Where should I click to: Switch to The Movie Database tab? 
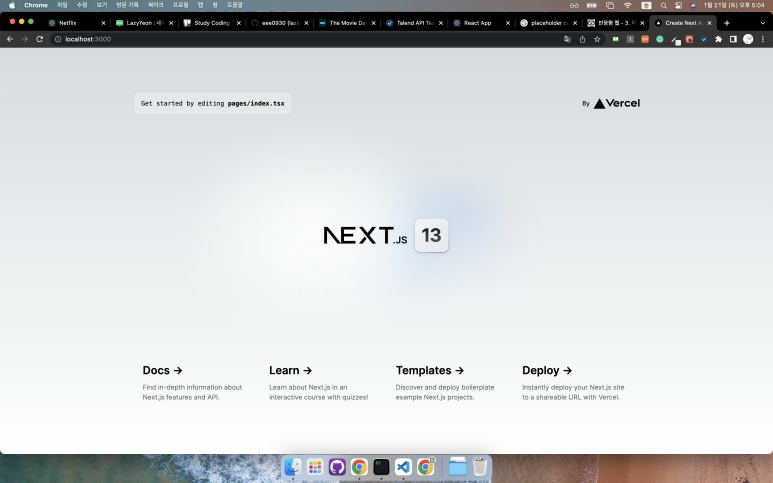pos(347,23)
